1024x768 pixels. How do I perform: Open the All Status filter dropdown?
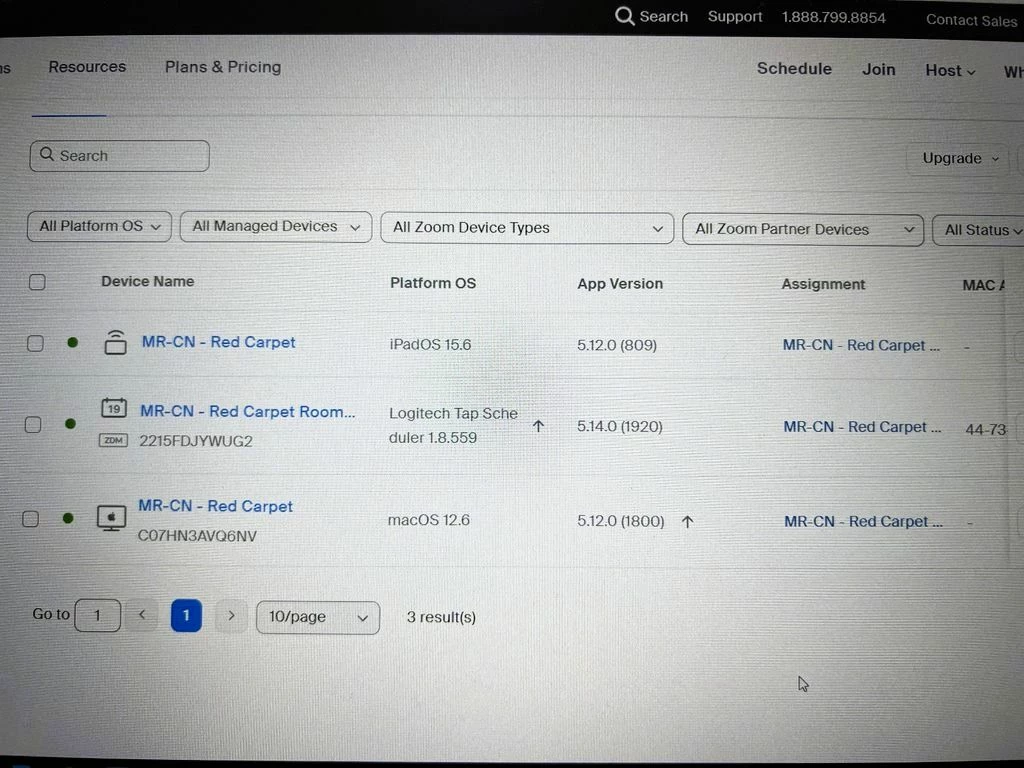[x=978, y=231]
